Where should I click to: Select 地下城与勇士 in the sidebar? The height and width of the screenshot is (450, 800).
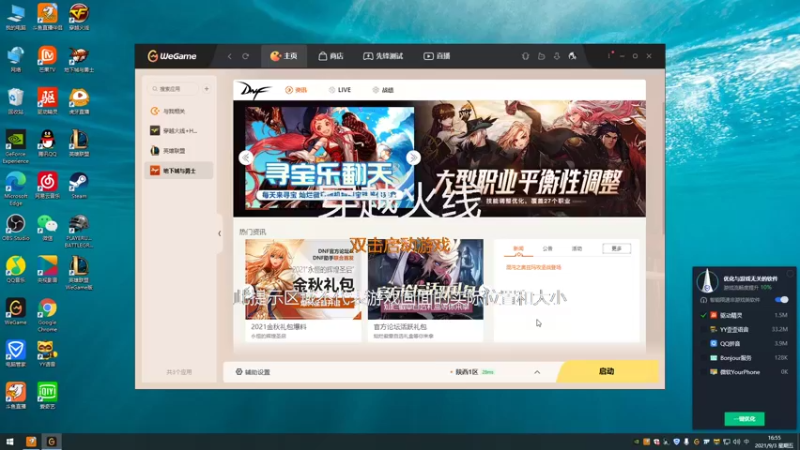pyautogui.click(x=179, y=170)
